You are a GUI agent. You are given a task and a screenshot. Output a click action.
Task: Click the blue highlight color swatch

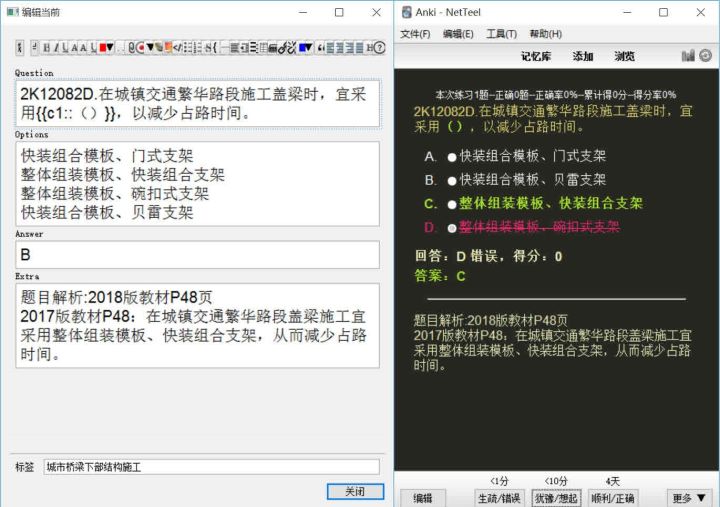[302, 47]
